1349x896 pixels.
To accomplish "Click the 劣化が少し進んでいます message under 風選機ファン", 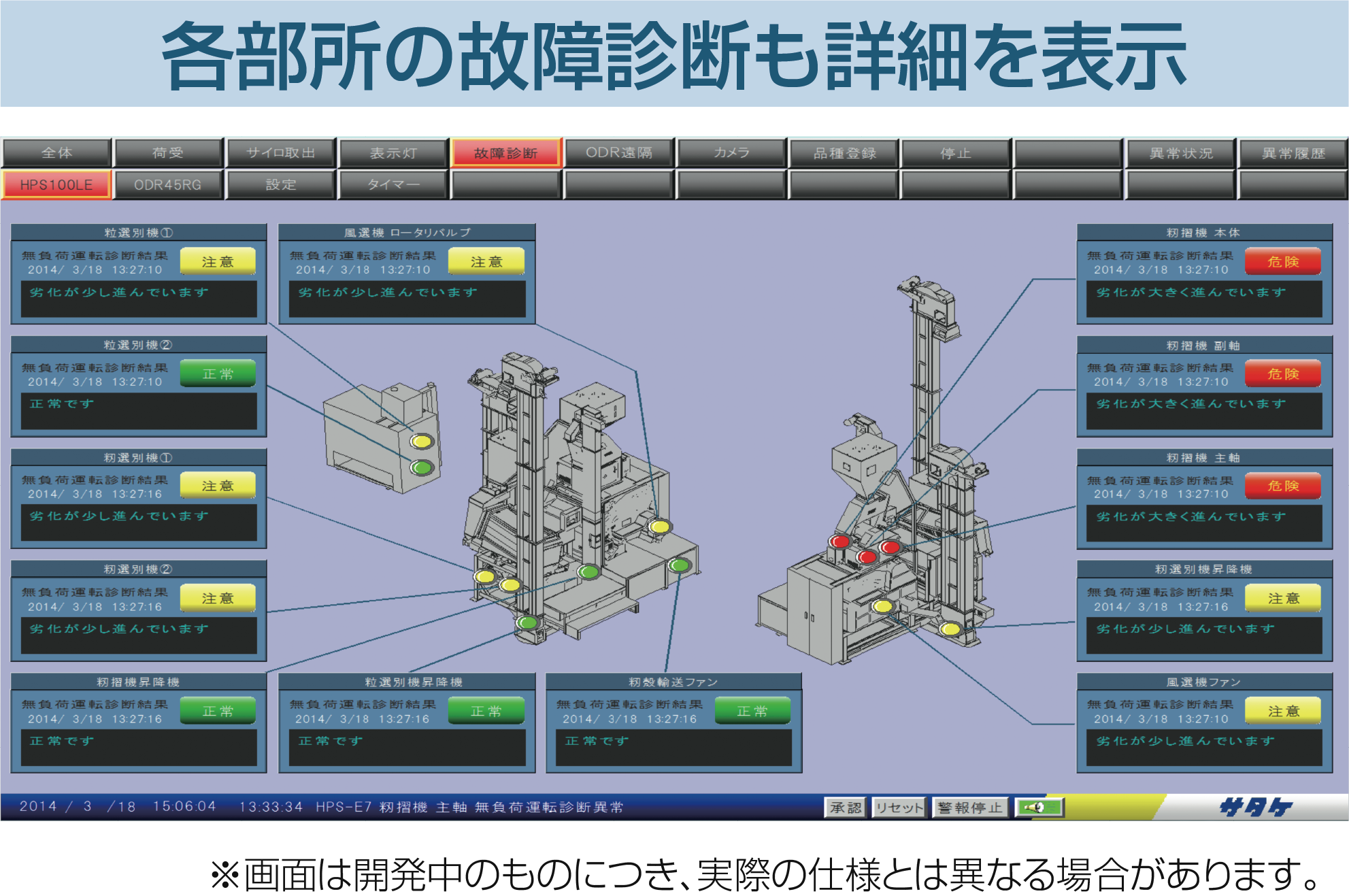I will [x=1186, y=741].
